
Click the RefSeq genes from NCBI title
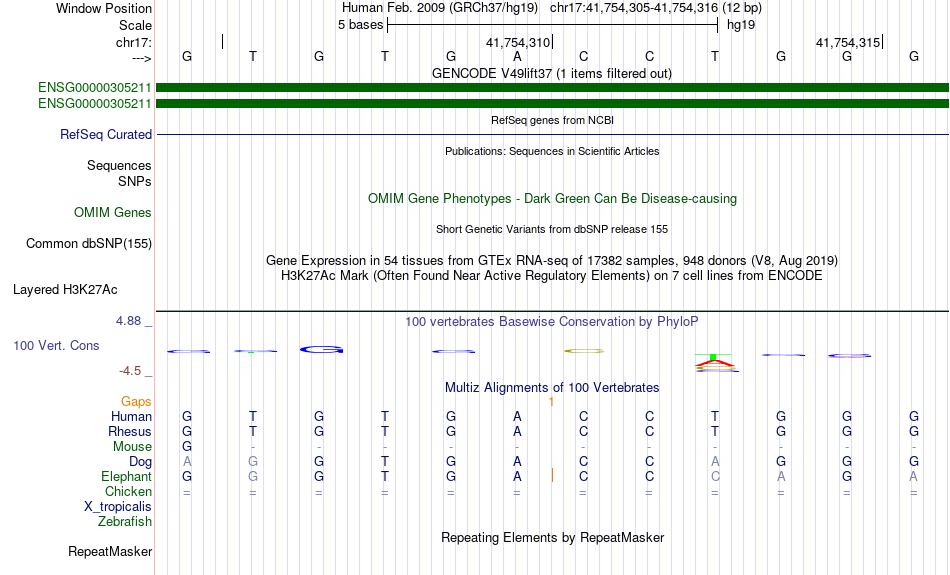pos(552,121)
